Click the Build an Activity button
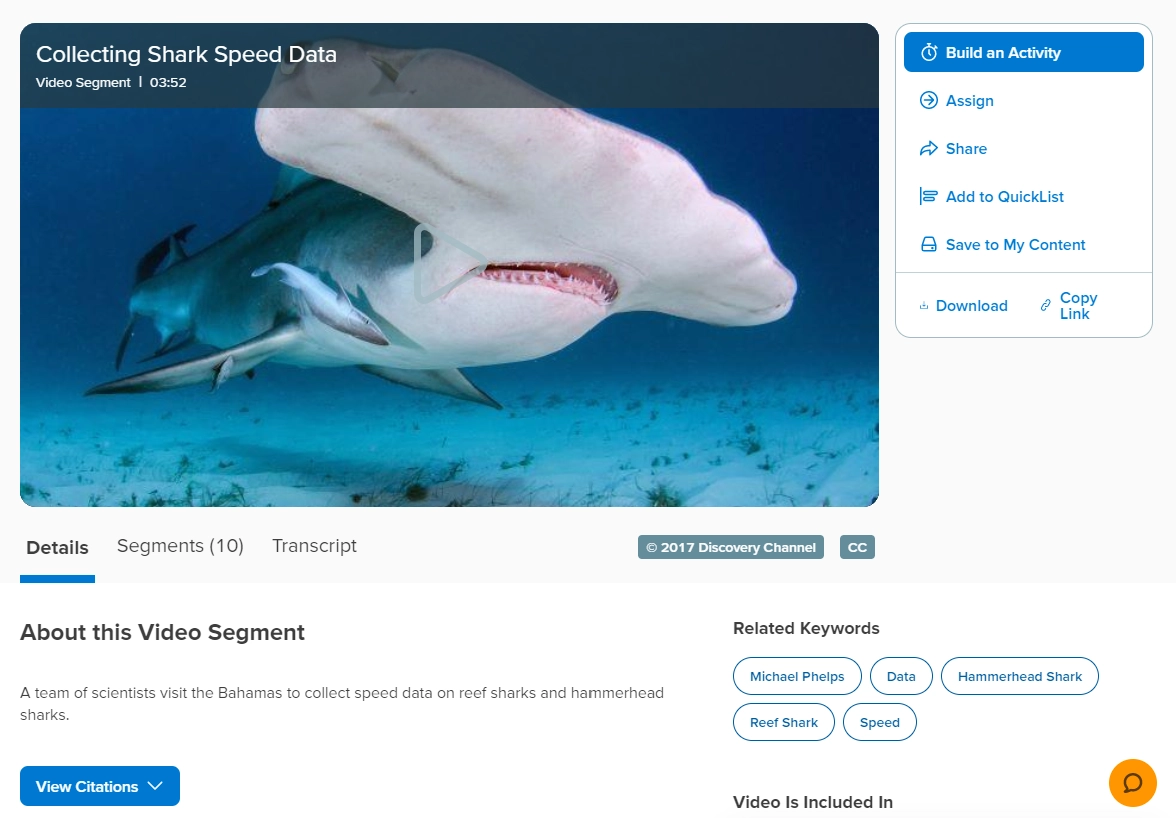Screen dimensions: 1176x818 point(1023,52)
